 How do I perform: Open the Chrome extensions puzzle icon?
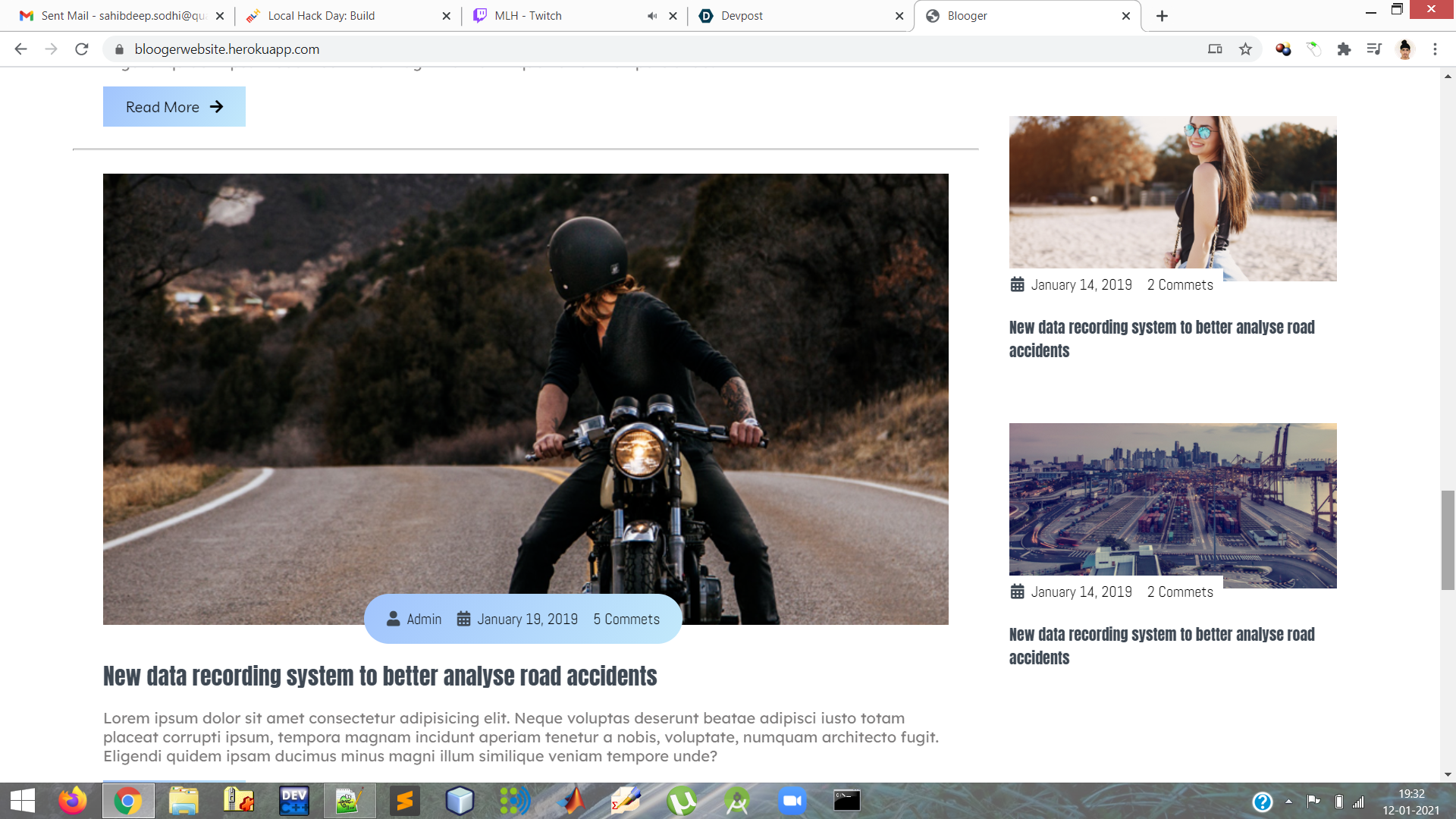(1344, 49)
